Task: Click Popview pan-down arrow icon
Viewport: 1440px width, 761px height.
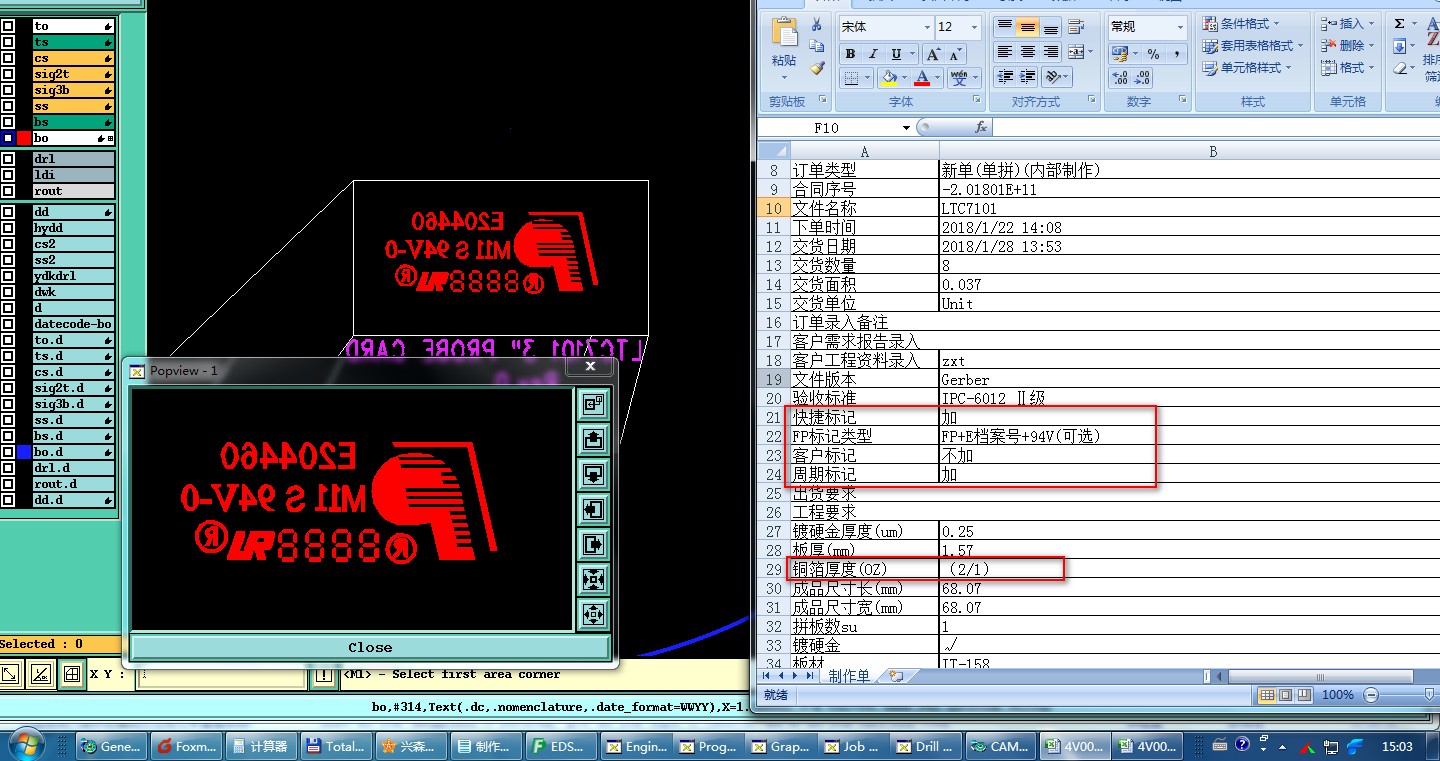Action: click(593, 474)
